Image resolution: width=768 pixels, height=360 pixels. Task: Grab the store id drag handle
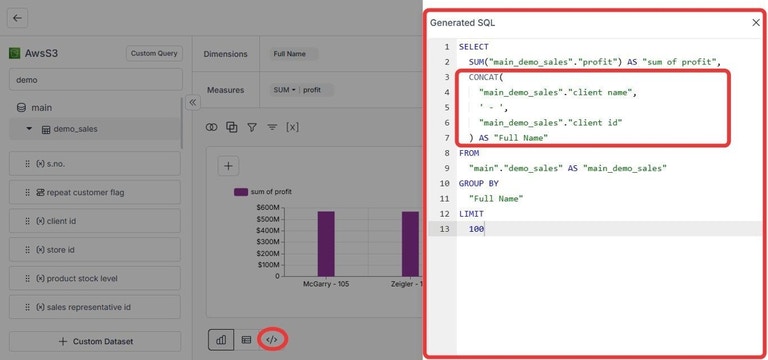pos(27,250)
